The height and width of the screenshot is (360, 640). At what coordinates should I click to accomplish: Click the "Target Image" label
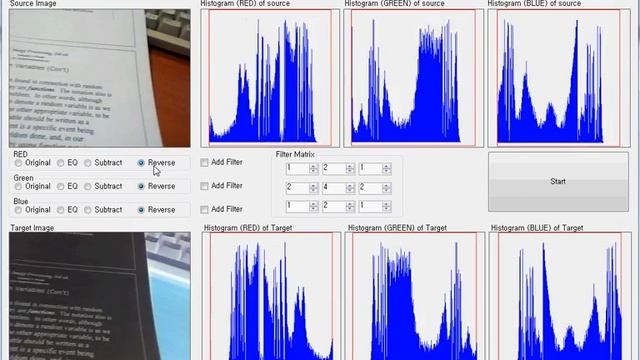(x=32, y=228)
